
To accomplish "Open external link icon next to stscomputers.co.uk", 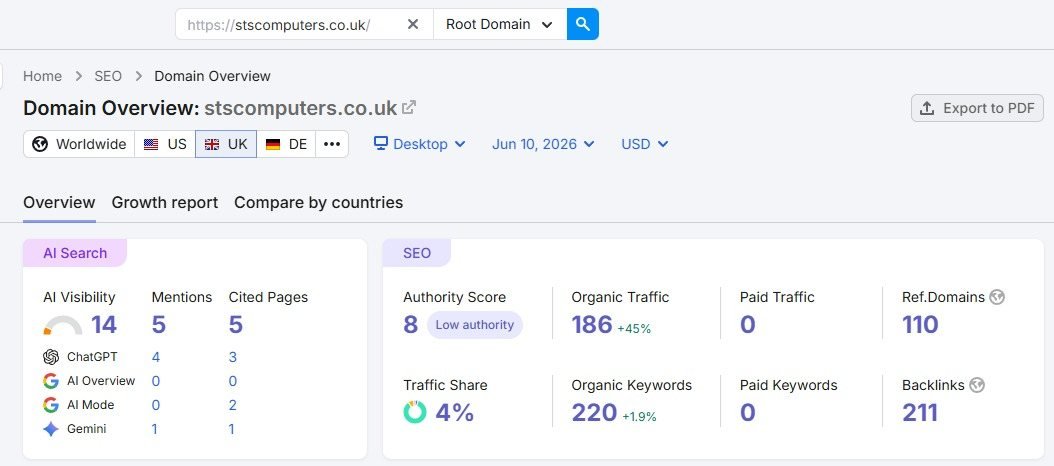I will [409, 107].
